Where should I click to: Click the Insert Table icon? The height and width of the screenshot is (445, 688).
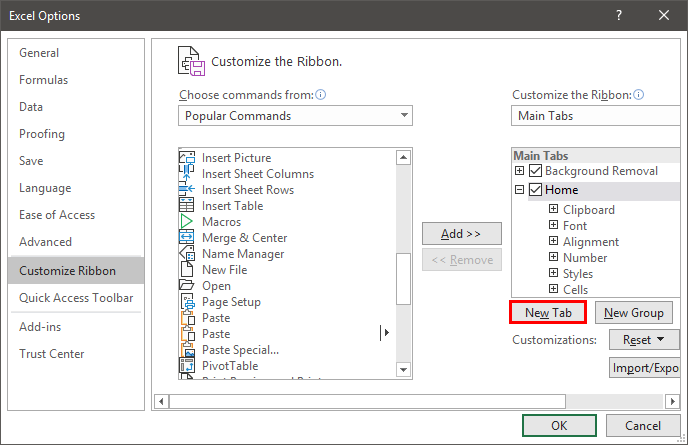[187, 205]
